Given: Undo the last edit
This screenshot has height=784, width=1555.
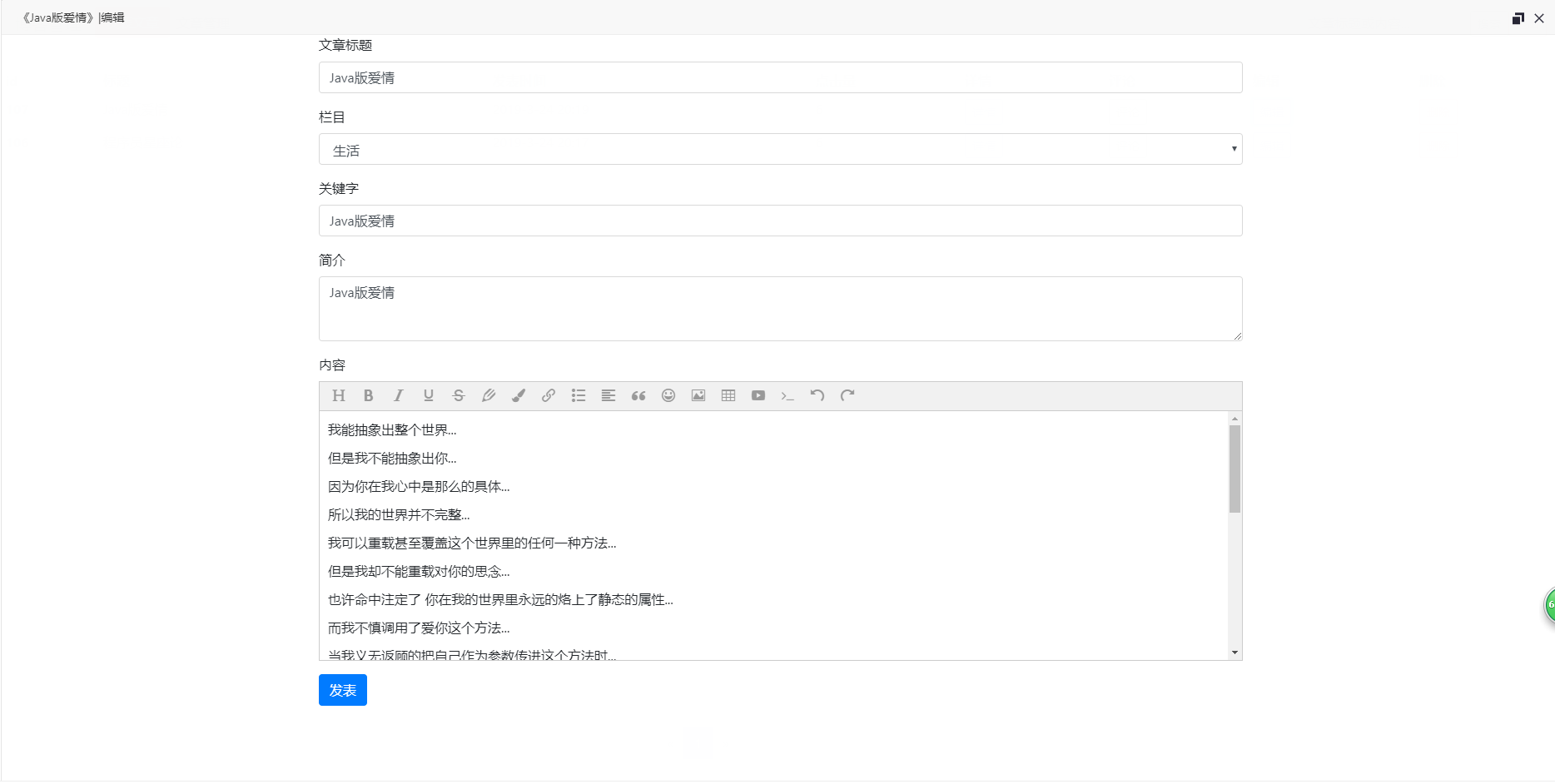Looking at the screenshot, I should coord(817,396).
